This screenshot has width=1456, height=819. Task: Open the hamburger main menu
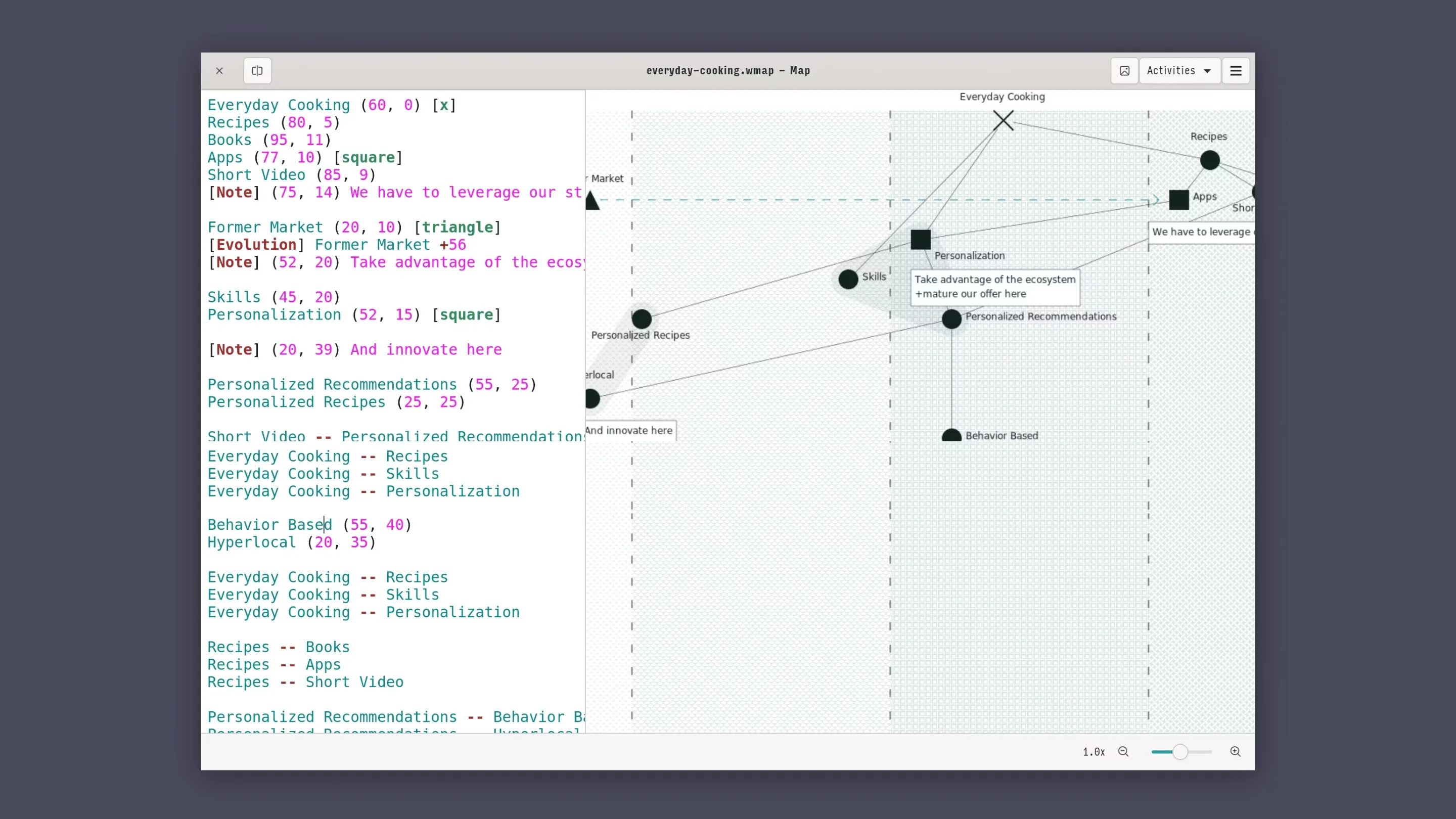click(x=1236, y=71)
